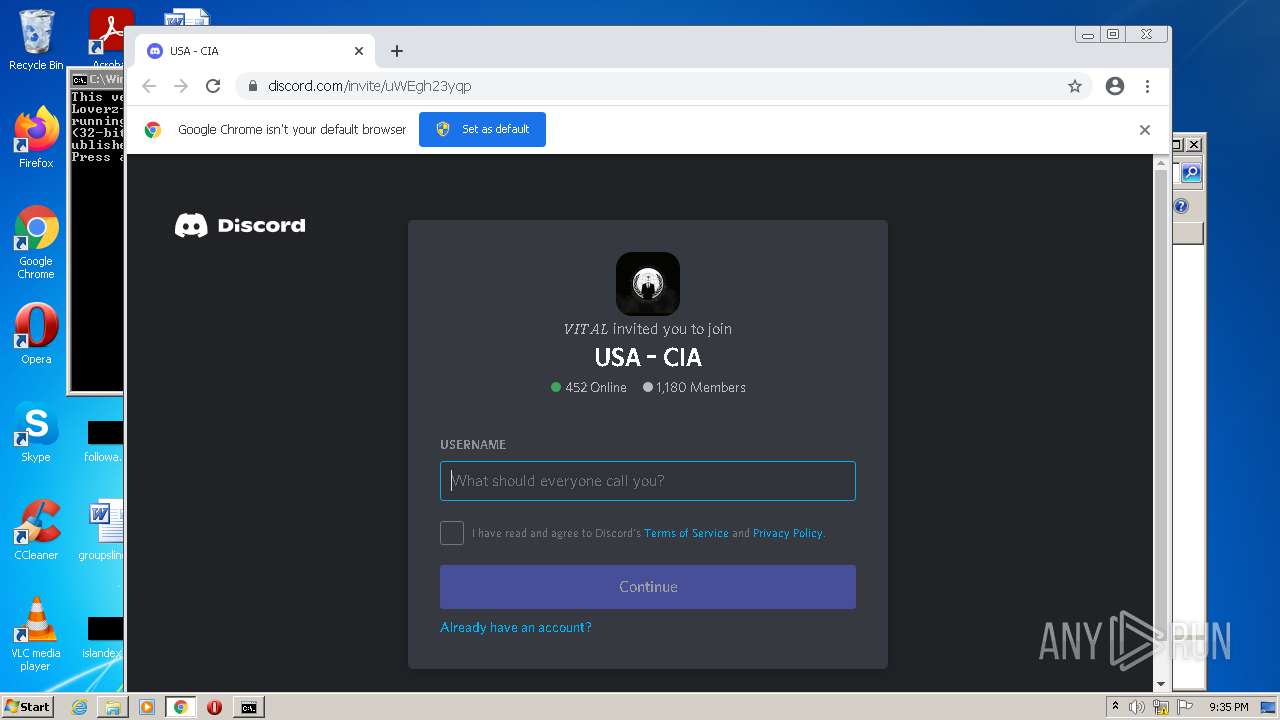1280x720 pixels.
Task: Click the Continue button
Action: [x=648, y=587]
